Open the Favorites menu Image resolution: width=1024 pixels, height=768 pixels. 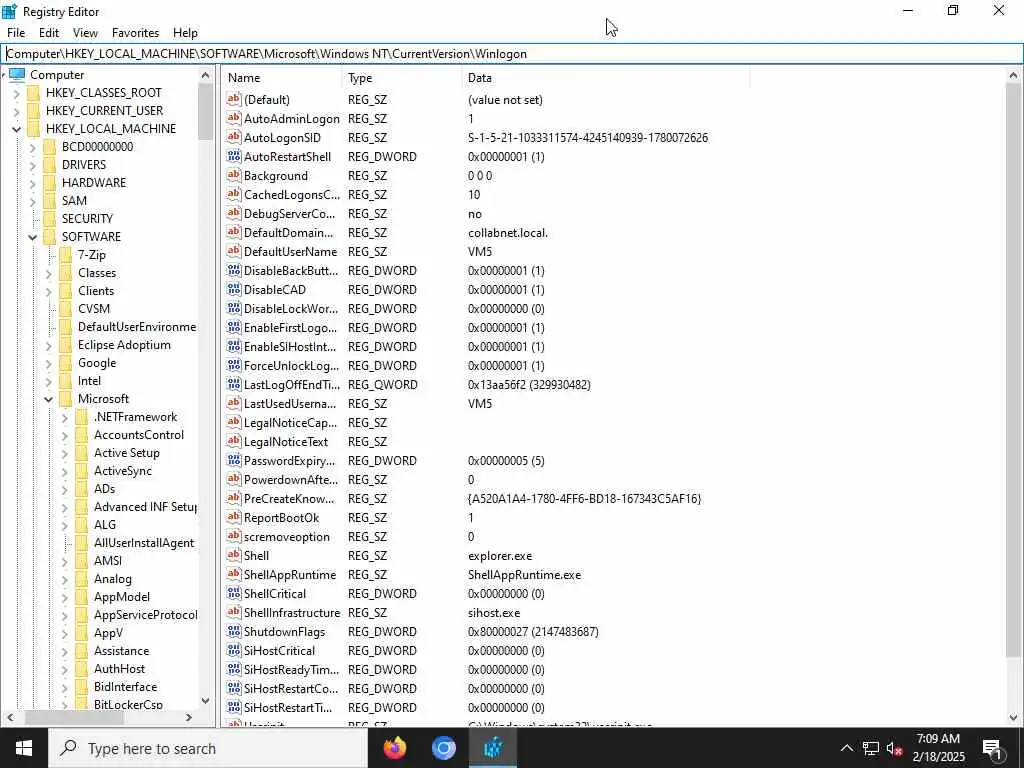[135, 33]
